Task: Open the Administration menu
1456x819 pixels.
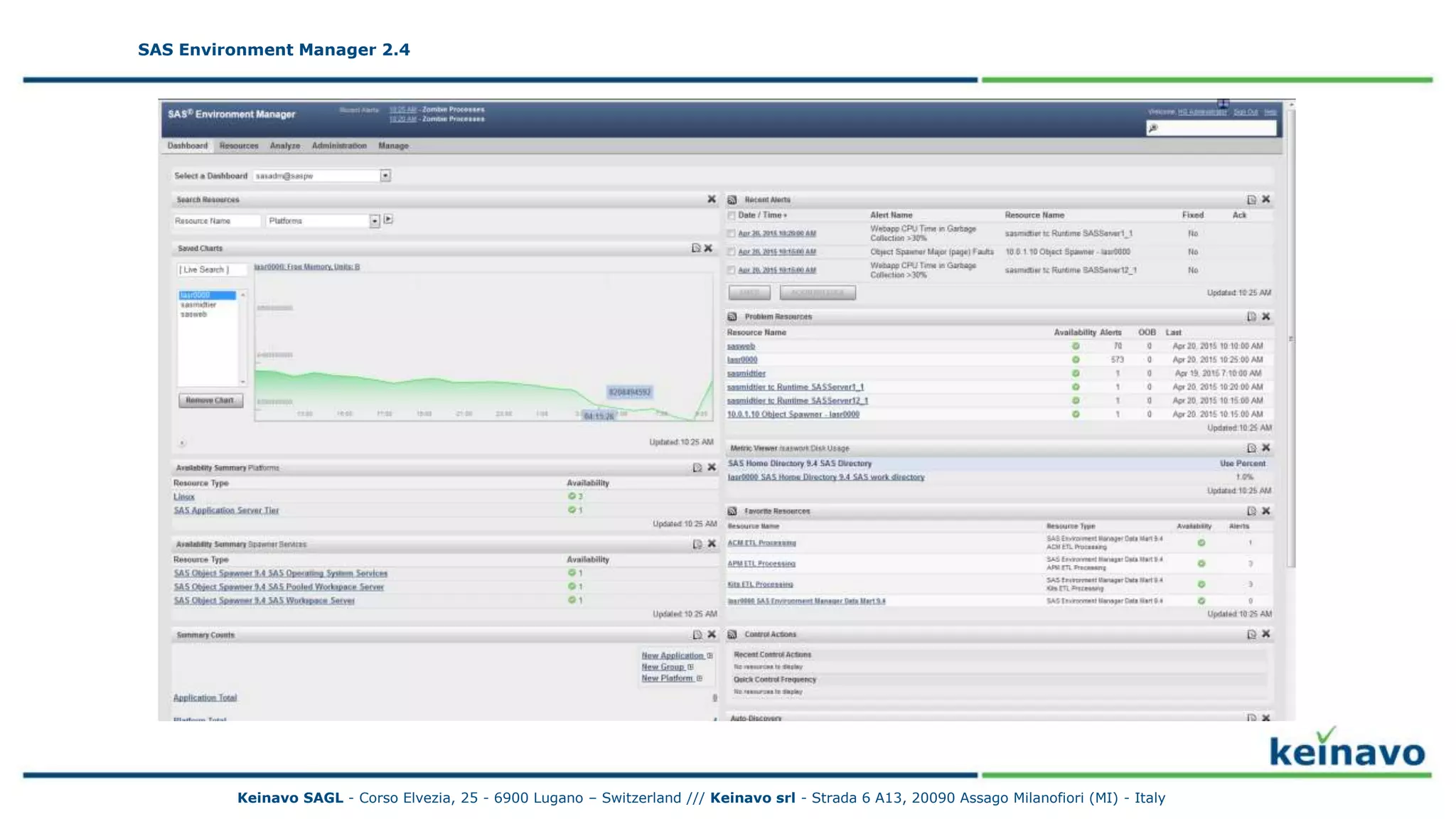Action: [x=339, y=146]
